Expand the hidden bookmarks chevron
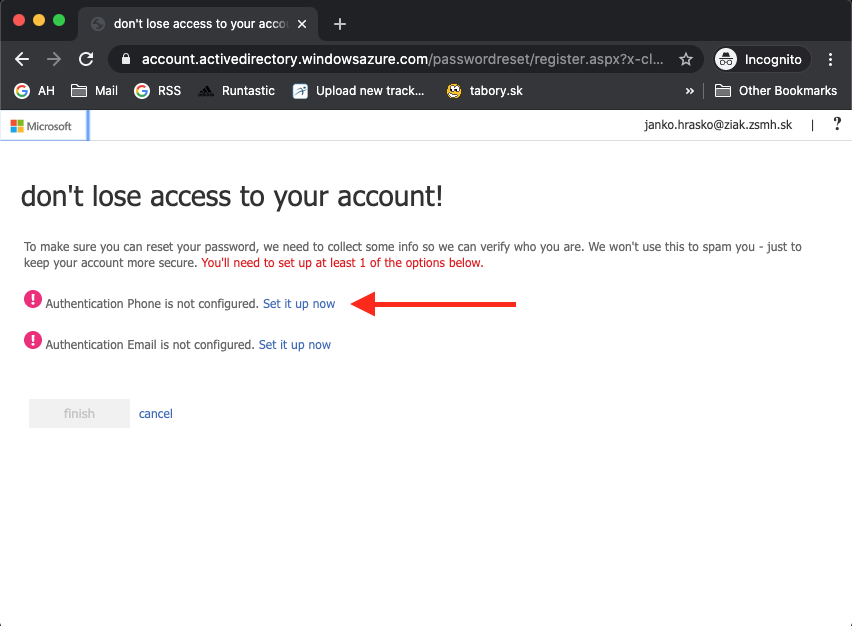852x626 pixels. [x=689, y=91]
